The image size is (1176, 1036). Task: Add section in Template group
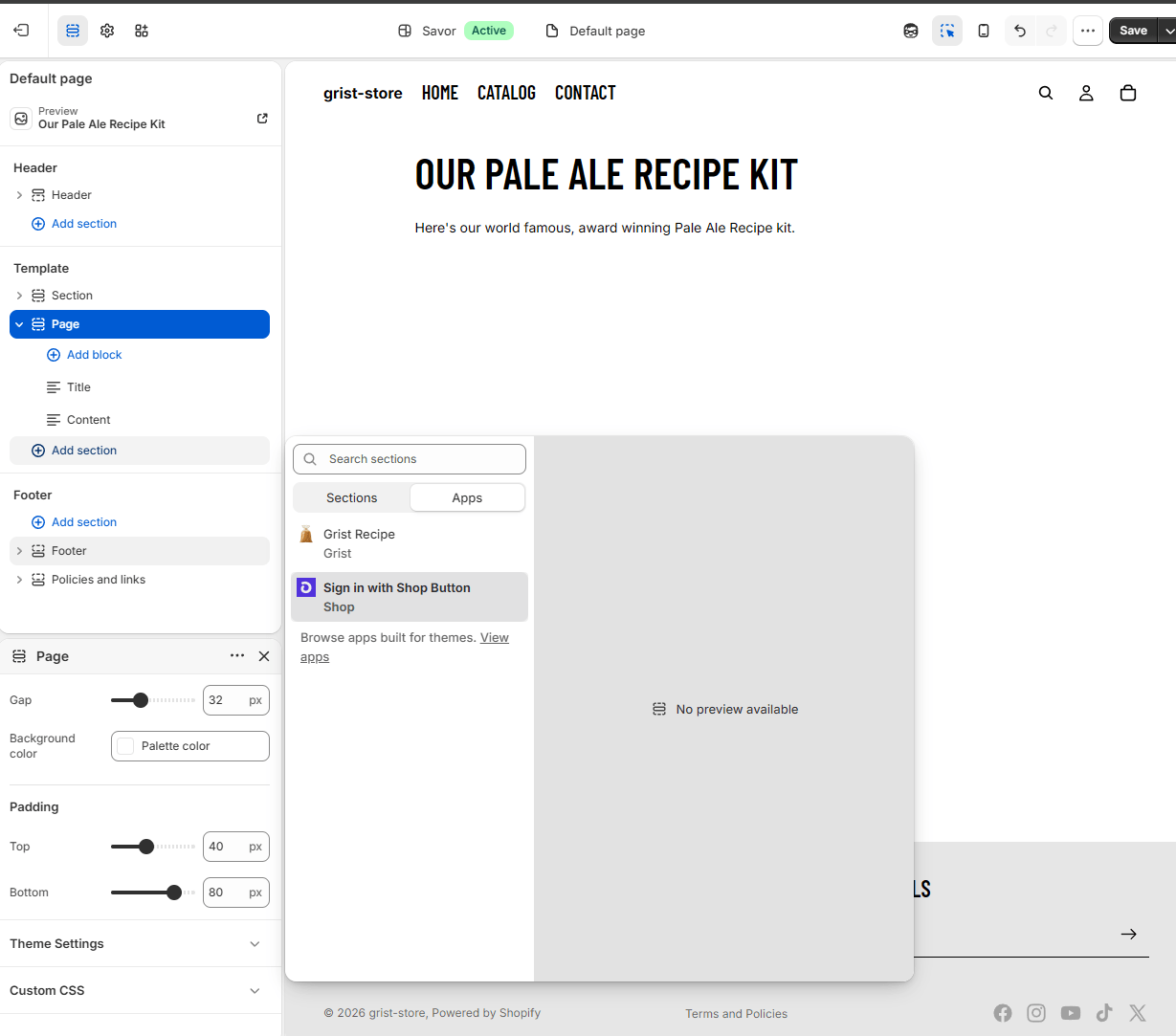point(140,451)
